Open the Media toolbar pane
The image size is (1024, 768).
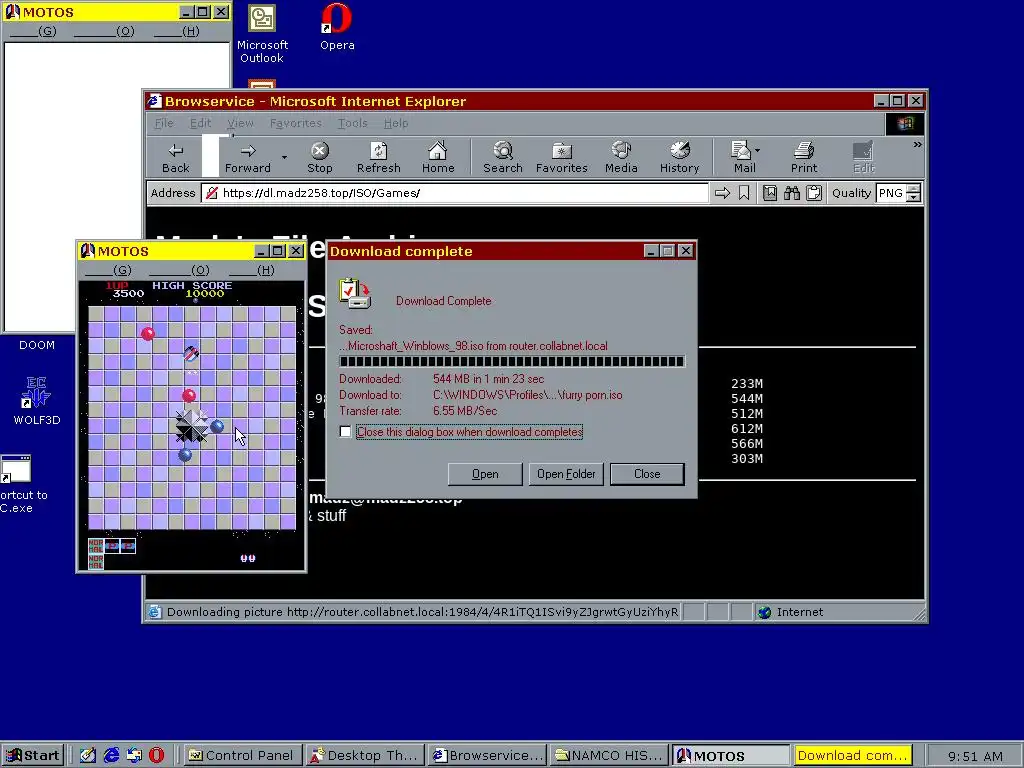click(621, 158)
